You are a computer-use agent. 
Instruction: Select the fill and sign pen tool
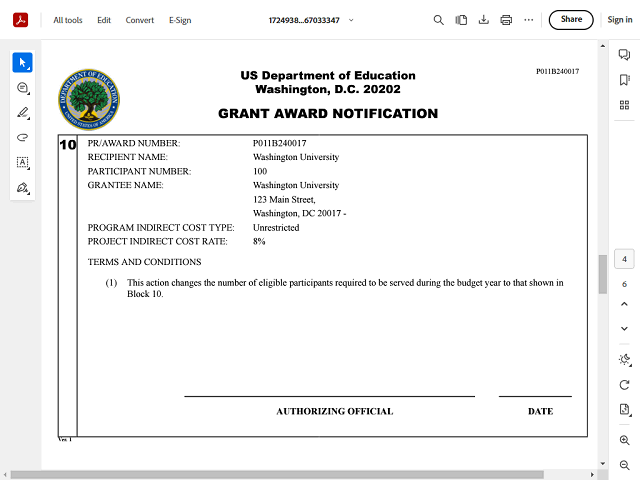point(22,188)
